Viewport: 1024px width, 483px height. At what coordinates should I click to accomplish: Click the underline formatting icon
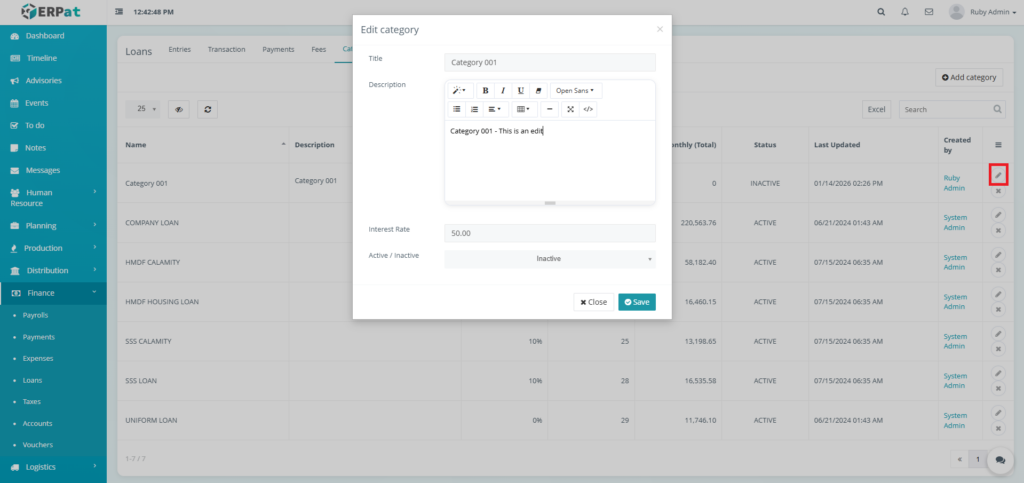(x=520, y=90)
